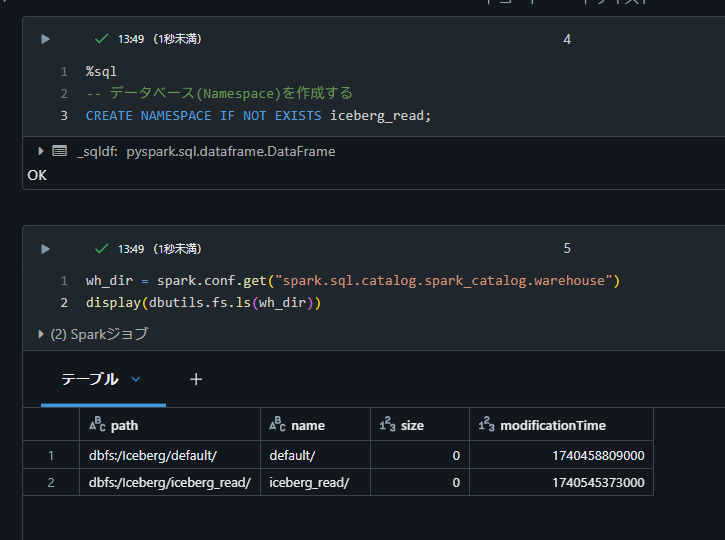Expand the (2) Sparkジョブ section

(41, 334)
